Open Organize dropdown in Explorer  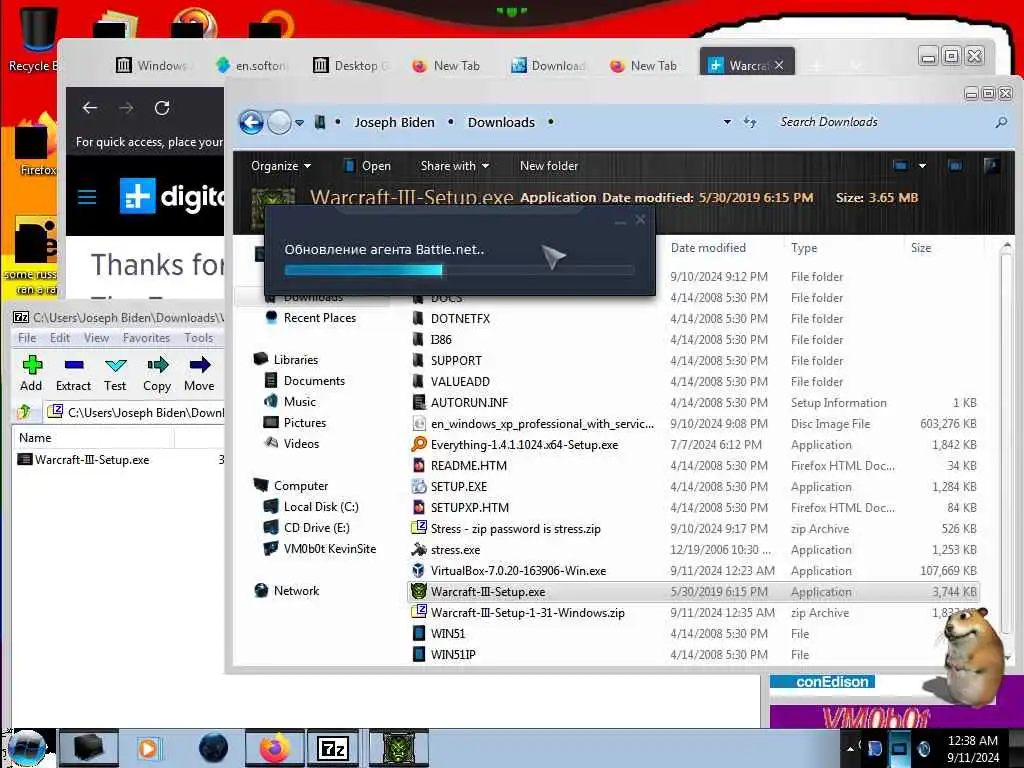tap(281, 166)
